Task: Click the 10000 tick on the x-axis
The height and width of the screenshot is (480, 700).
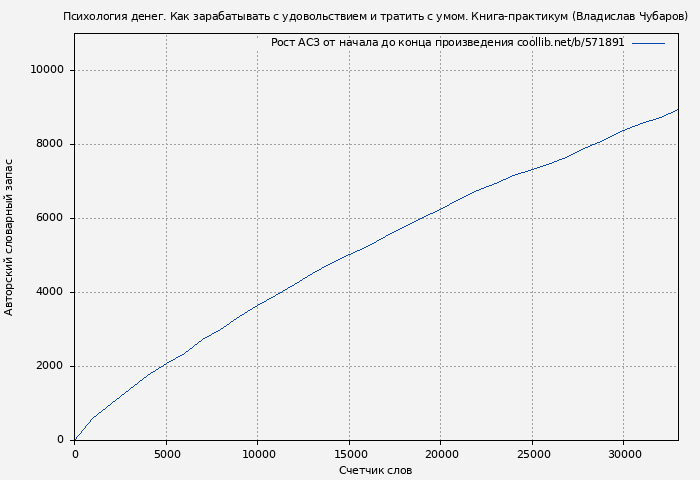Action: (x=257, y=453)
